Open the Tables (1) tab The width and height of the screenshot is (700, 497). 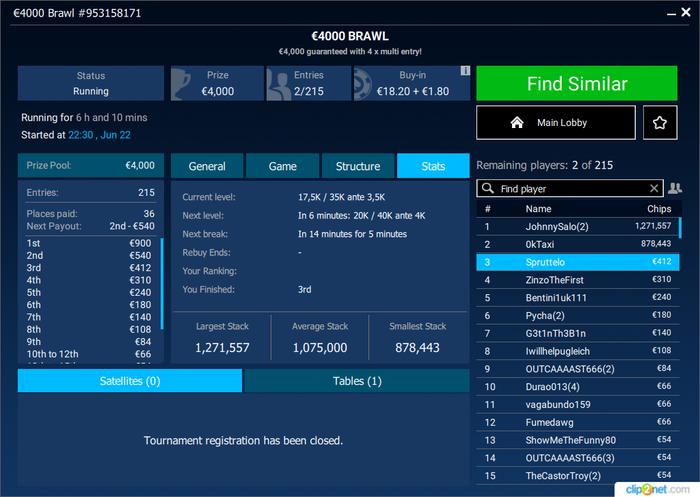(357, 381)
